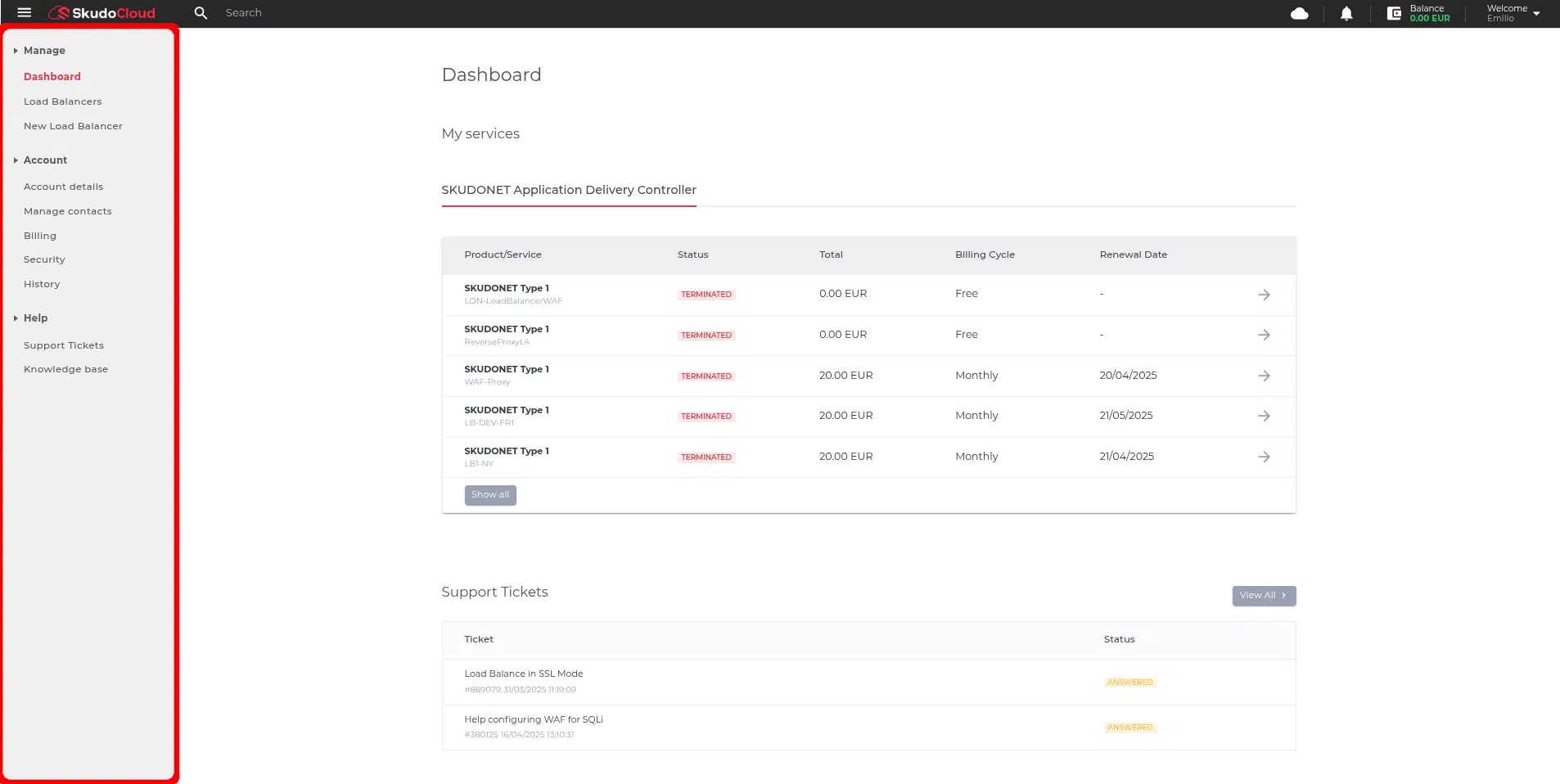Click the Show all button
This screenshot has width=1560, height=784.
490,495
